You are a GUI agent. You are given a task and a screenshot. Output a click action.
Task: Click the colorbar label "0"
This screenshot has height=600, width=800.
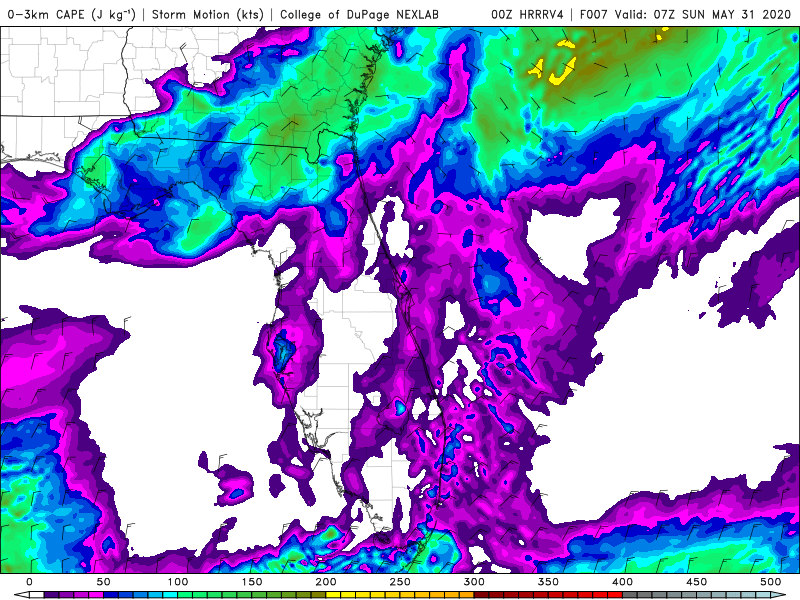click(x=29, y=582)
